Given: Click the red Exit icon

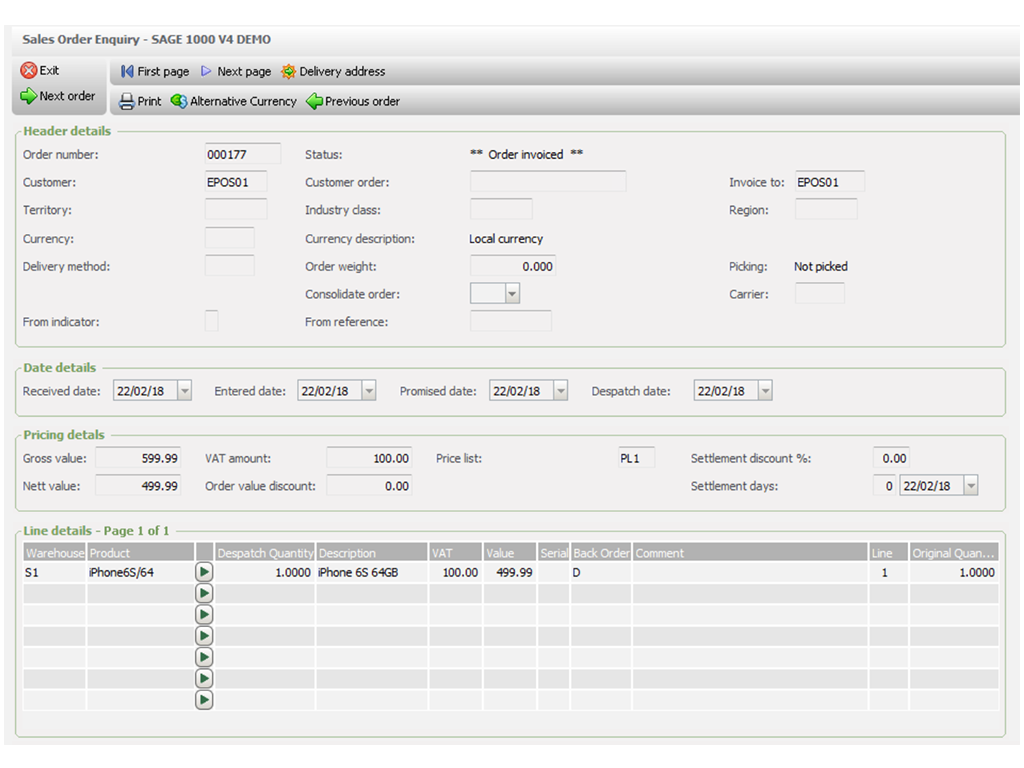Looking at the screenshot, I should pyautogui.click(x=29, y=71).
